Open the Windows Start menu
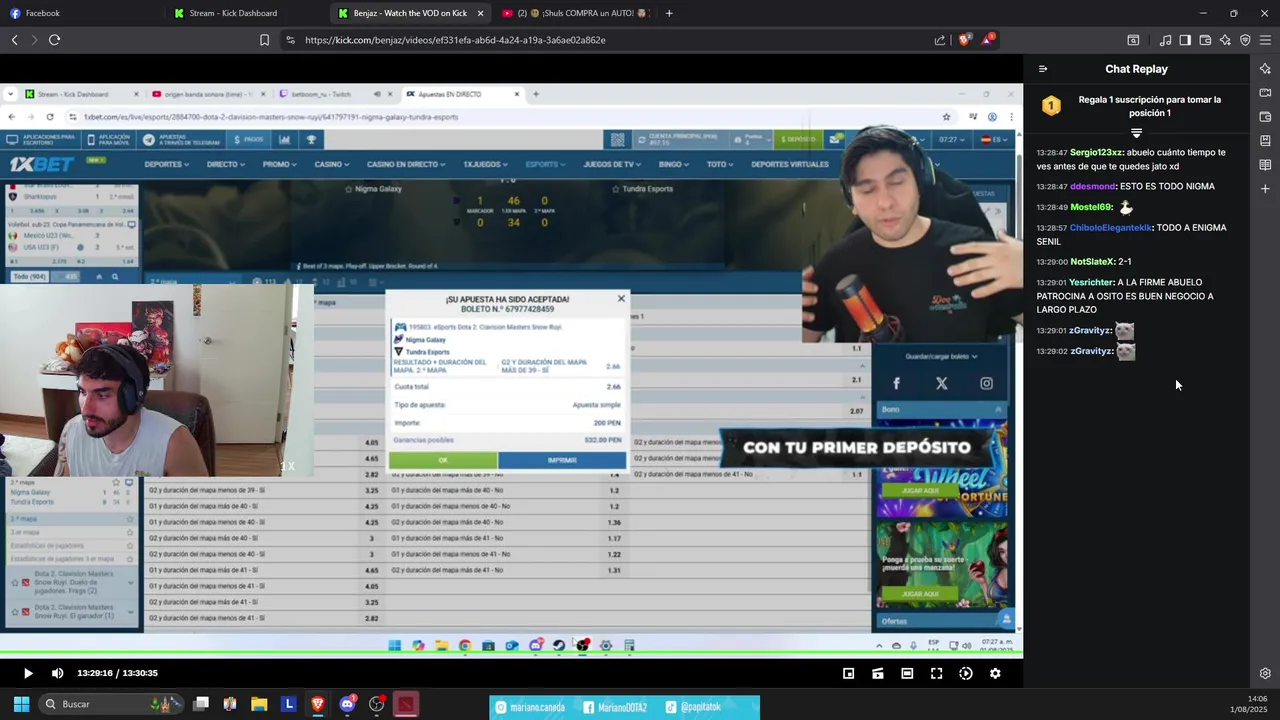The width and height of the screenshot is (1280, 720). (x=21, y=704)
